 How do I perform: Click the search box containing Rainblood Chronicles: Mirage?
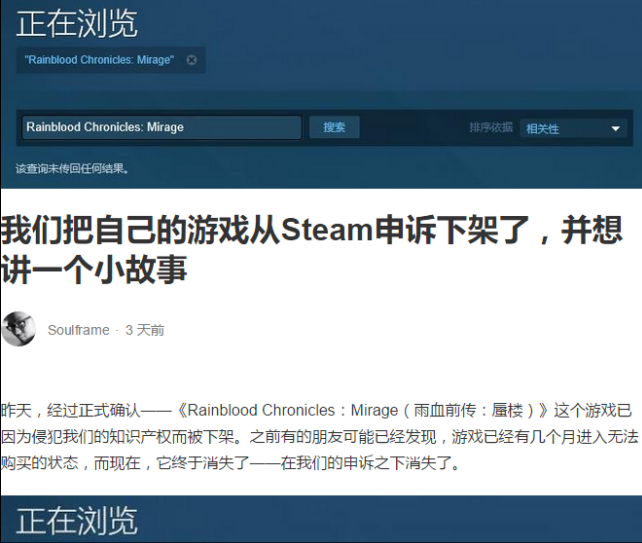click(162, 127)
